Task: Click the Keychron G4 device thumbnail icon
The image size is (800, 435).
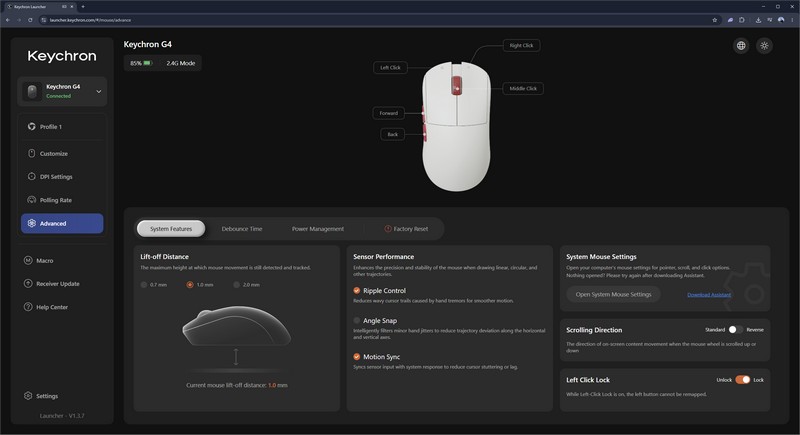Action: coord(32,91)
